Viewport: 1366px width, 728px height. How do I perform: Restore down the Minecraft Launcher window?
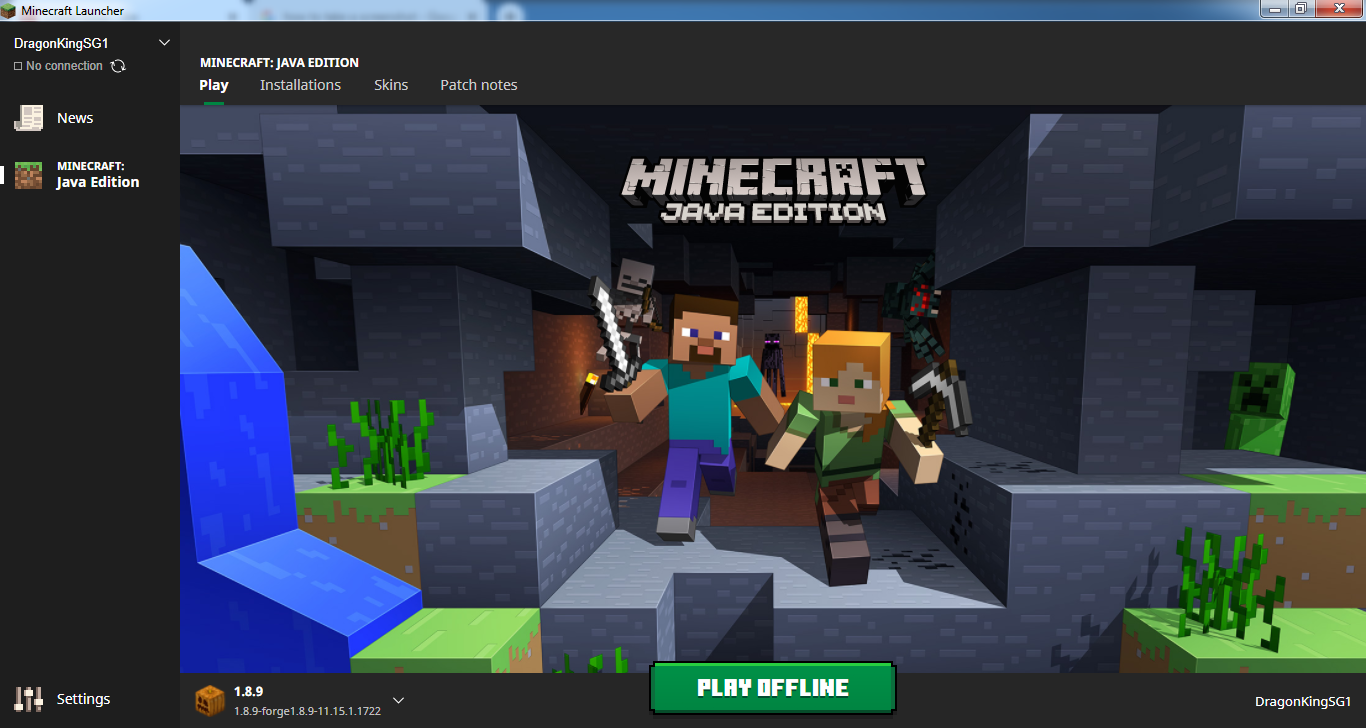click(x=1300, y=8)
